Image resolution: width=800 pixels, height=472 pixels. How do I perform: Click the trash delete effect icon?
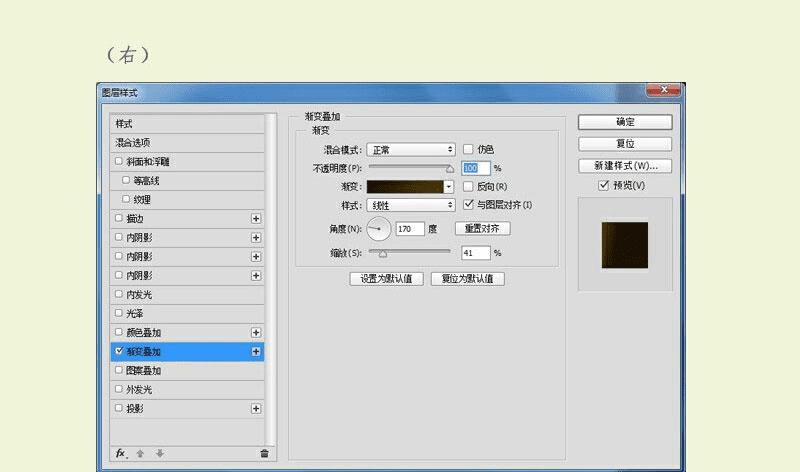[264, 453]
